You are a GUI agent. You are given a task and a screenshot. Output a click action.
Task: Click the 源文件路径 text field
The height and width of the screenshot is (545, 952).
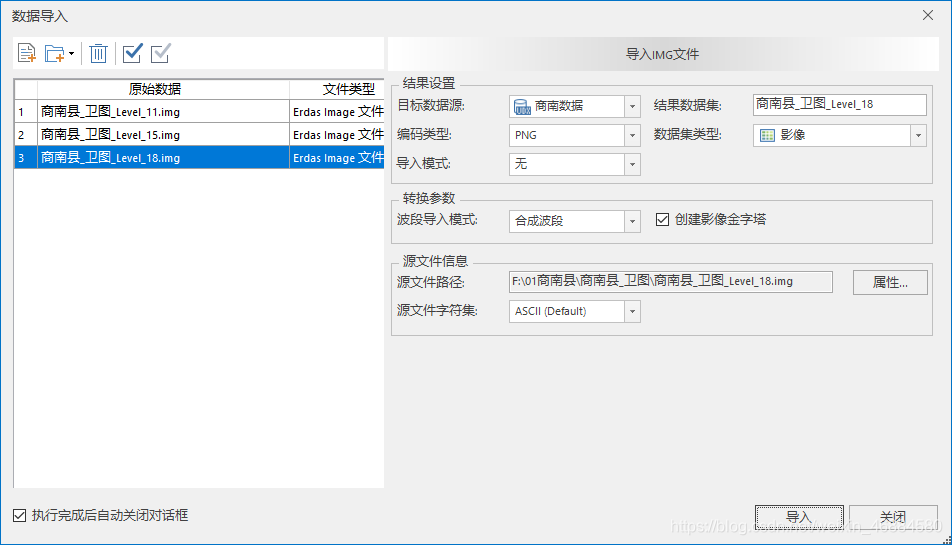pyautogui.click(x=670, y=282)
